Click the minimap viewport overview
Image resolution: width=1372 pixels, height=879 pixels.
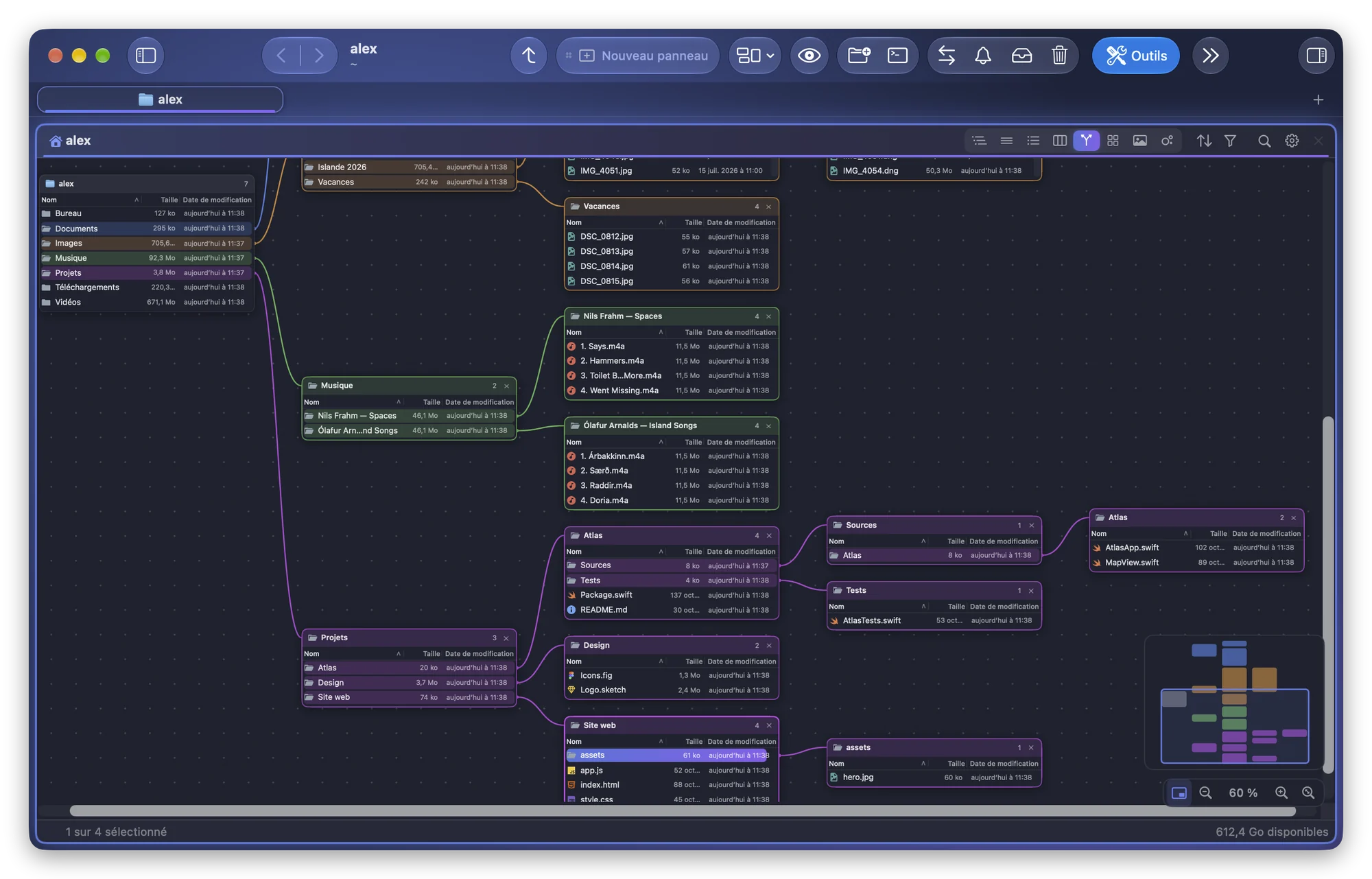click(1234, 725)
